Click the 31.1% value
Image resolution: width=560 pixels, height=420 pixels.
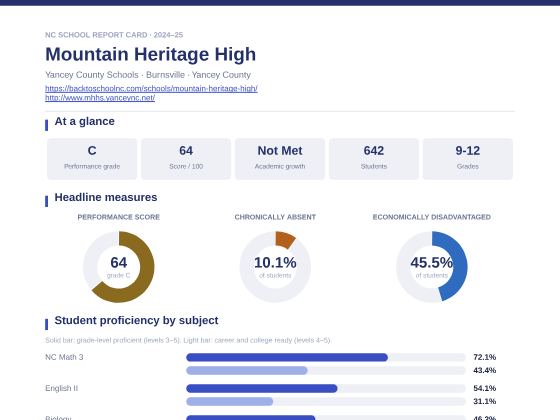485,401
